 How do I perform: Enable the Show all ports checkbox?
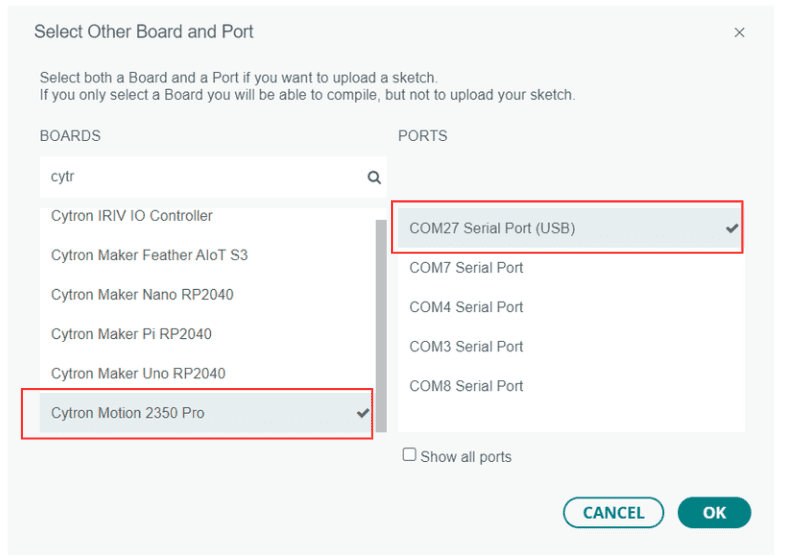click(409, 455)
